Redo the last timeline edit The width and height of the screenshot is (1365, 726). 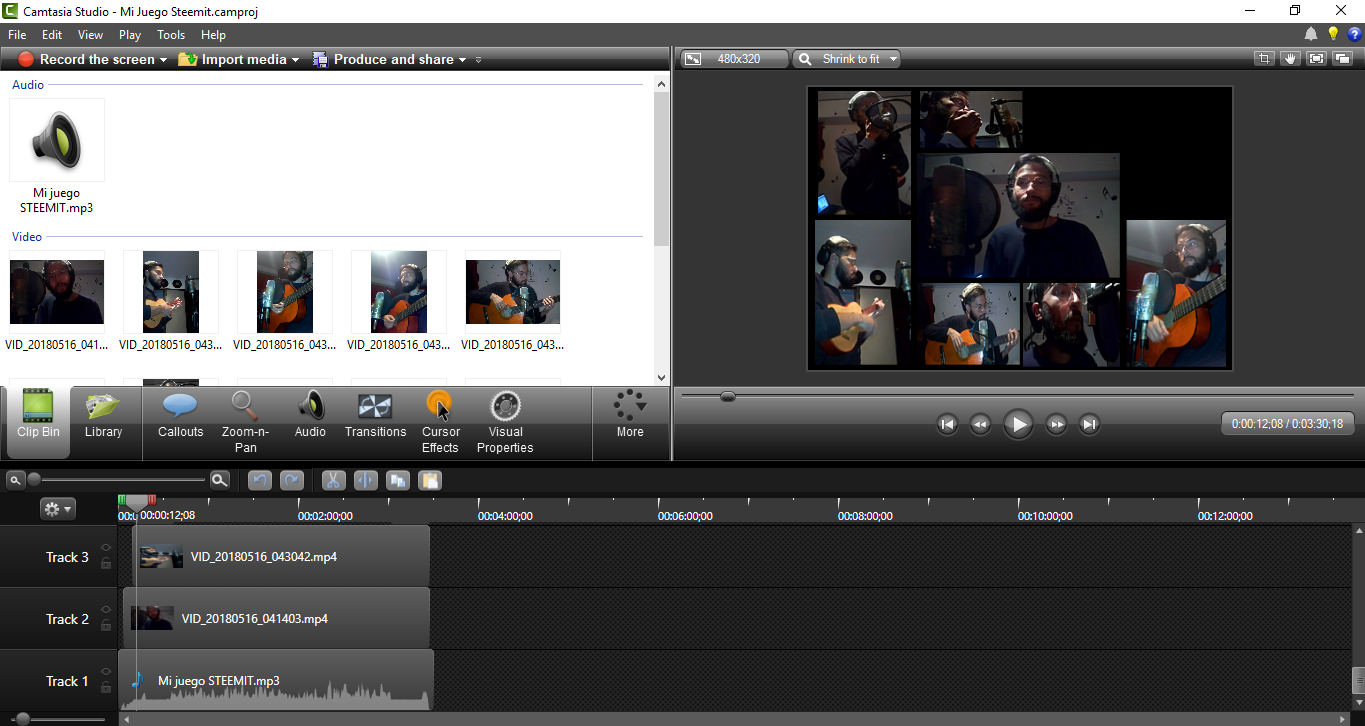(x=291, y=480)
